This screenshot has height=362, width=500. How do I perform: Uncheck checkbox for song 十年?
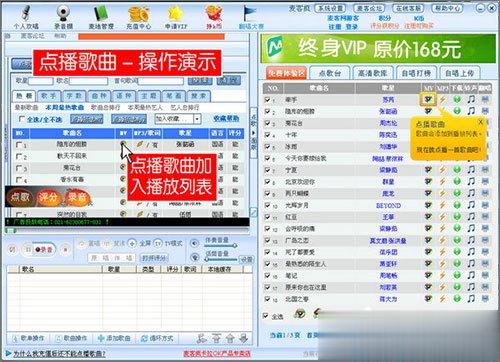267,135
